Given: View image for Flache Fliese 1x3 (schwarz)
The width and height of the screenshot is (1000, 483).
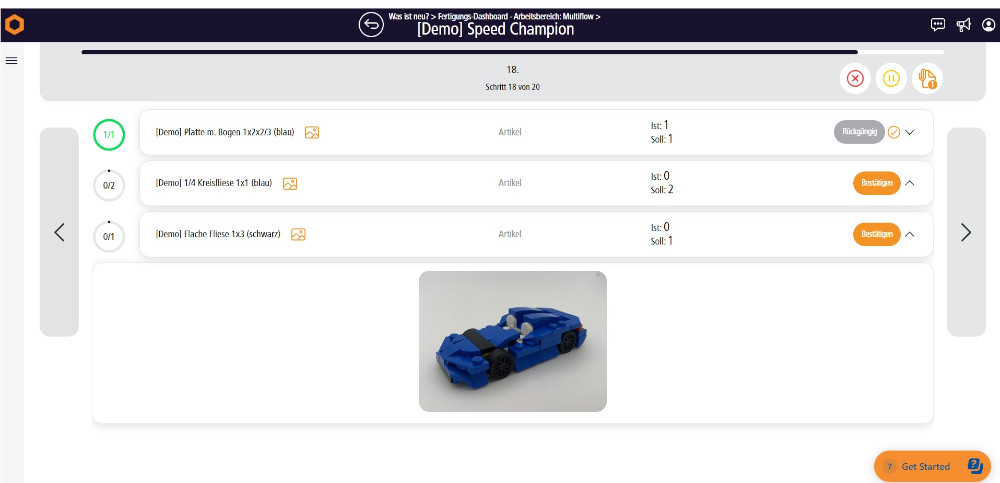Looking at the screenshot, I should [x=298, y=234].
